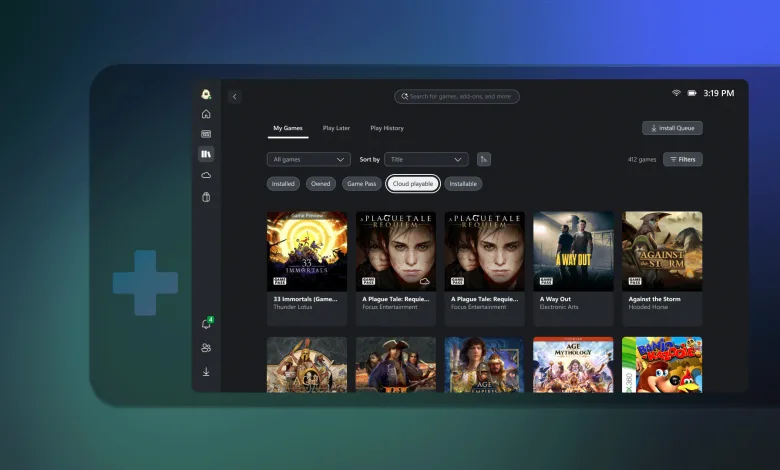Screen dimensions: 780x470
Task: Check notifications bell with badge
Action: point(206,324)
